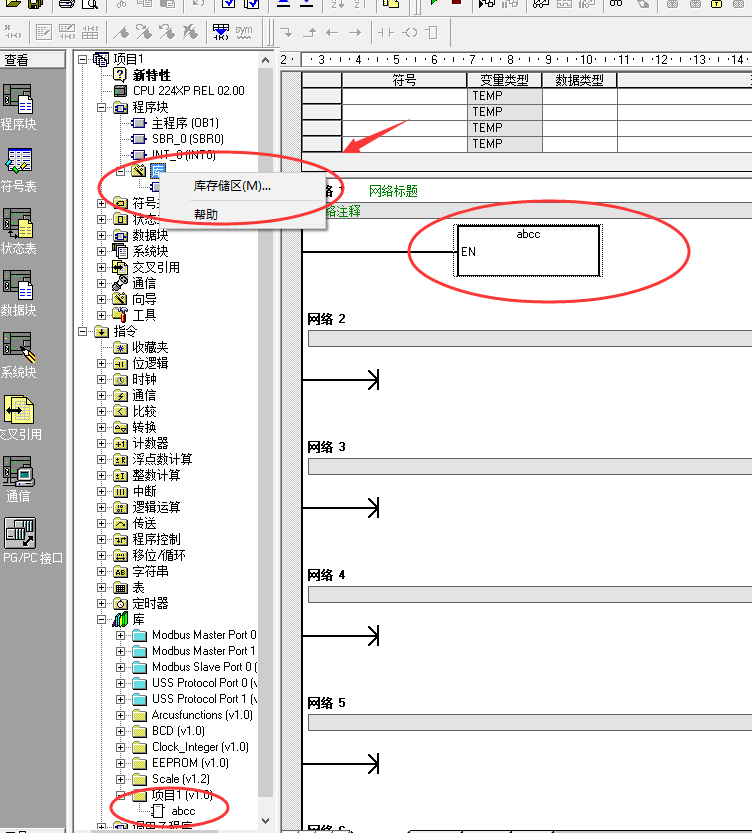Insert a line down with toolbar icon
The image size is (752, 833).
286,32
